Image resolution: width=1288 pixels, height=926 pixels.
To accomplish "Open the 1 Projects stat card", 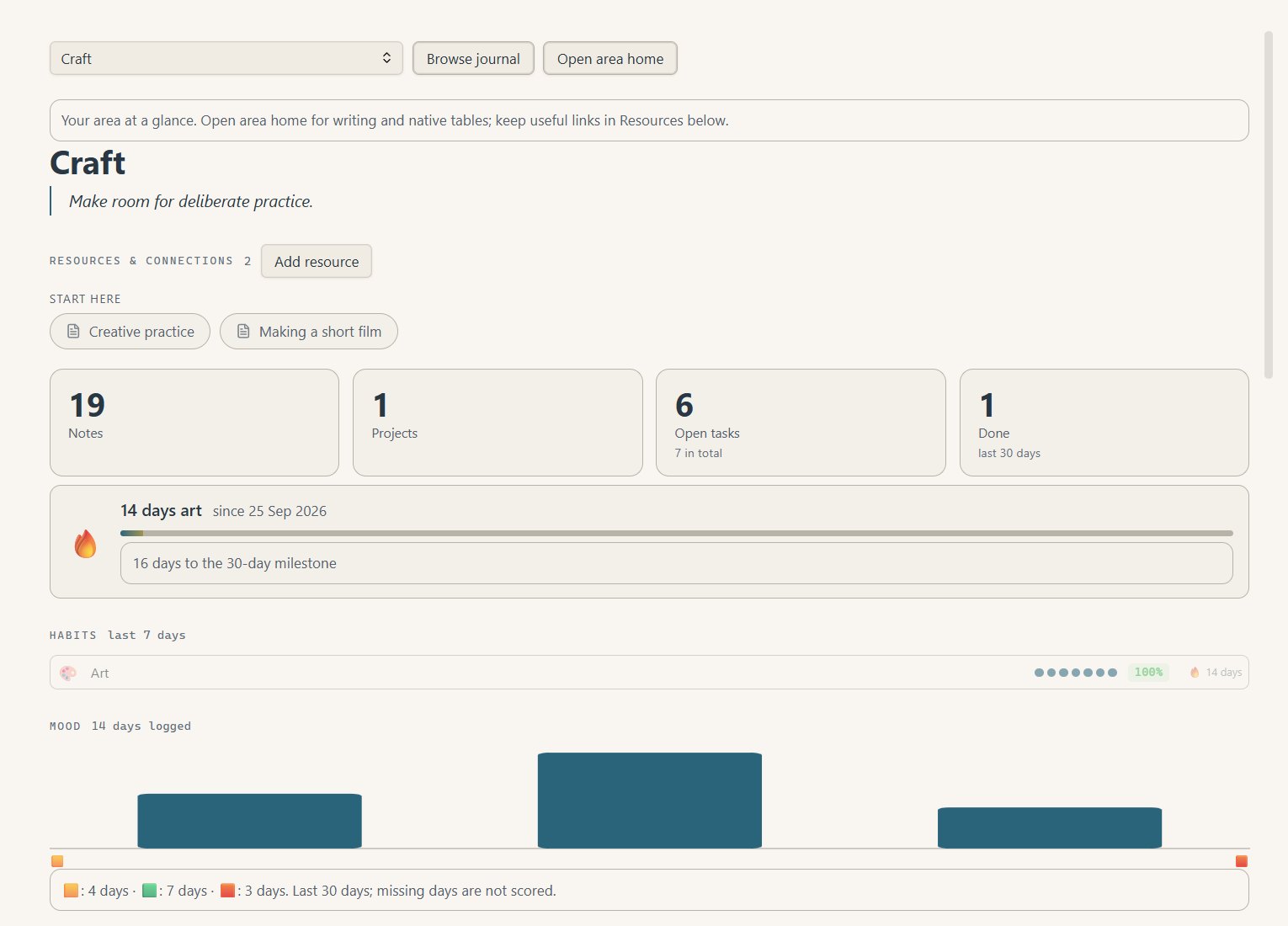I will [x=498, y=423].
